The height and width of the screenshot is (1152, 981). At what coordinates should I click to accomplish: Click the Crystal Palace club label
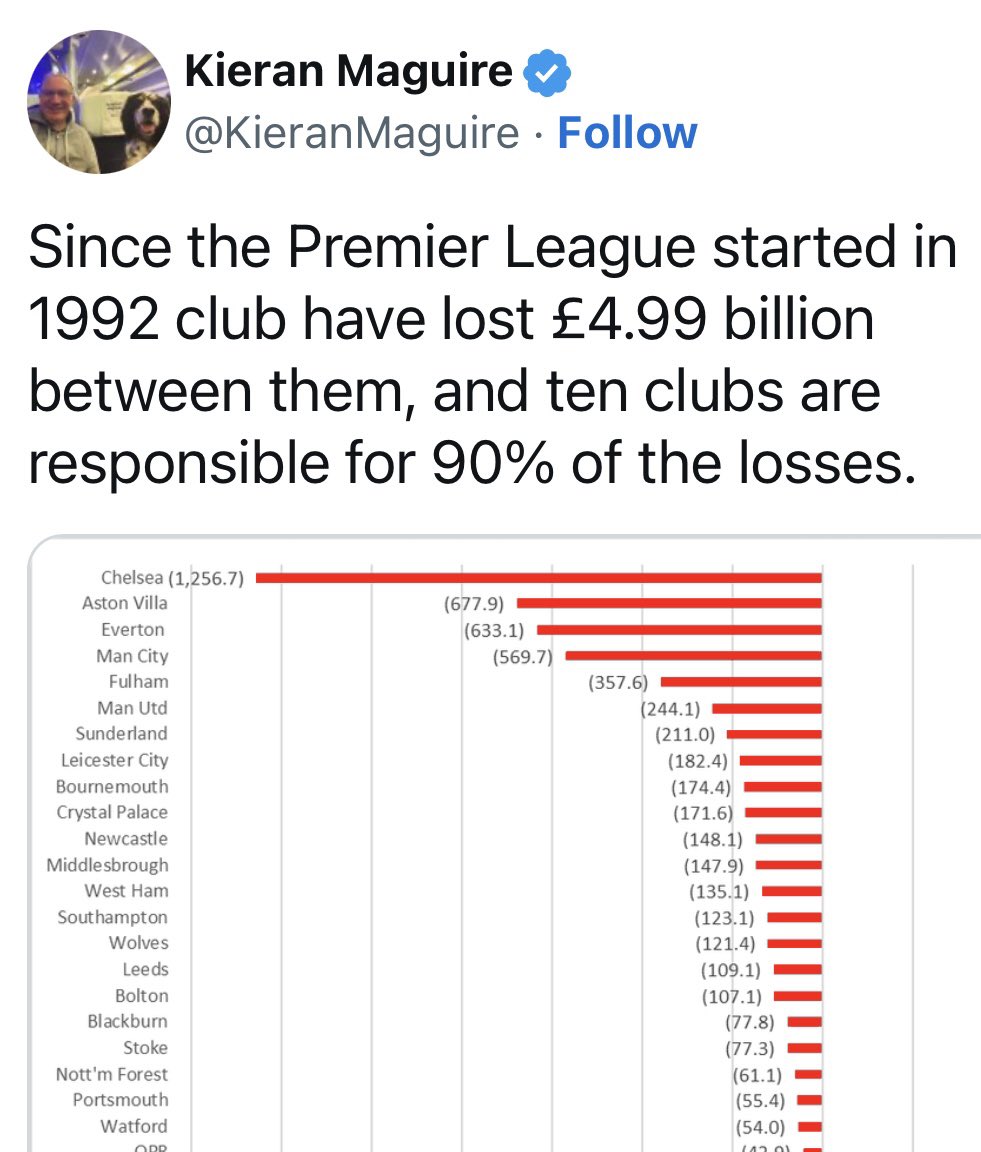[x=112, y=813]
